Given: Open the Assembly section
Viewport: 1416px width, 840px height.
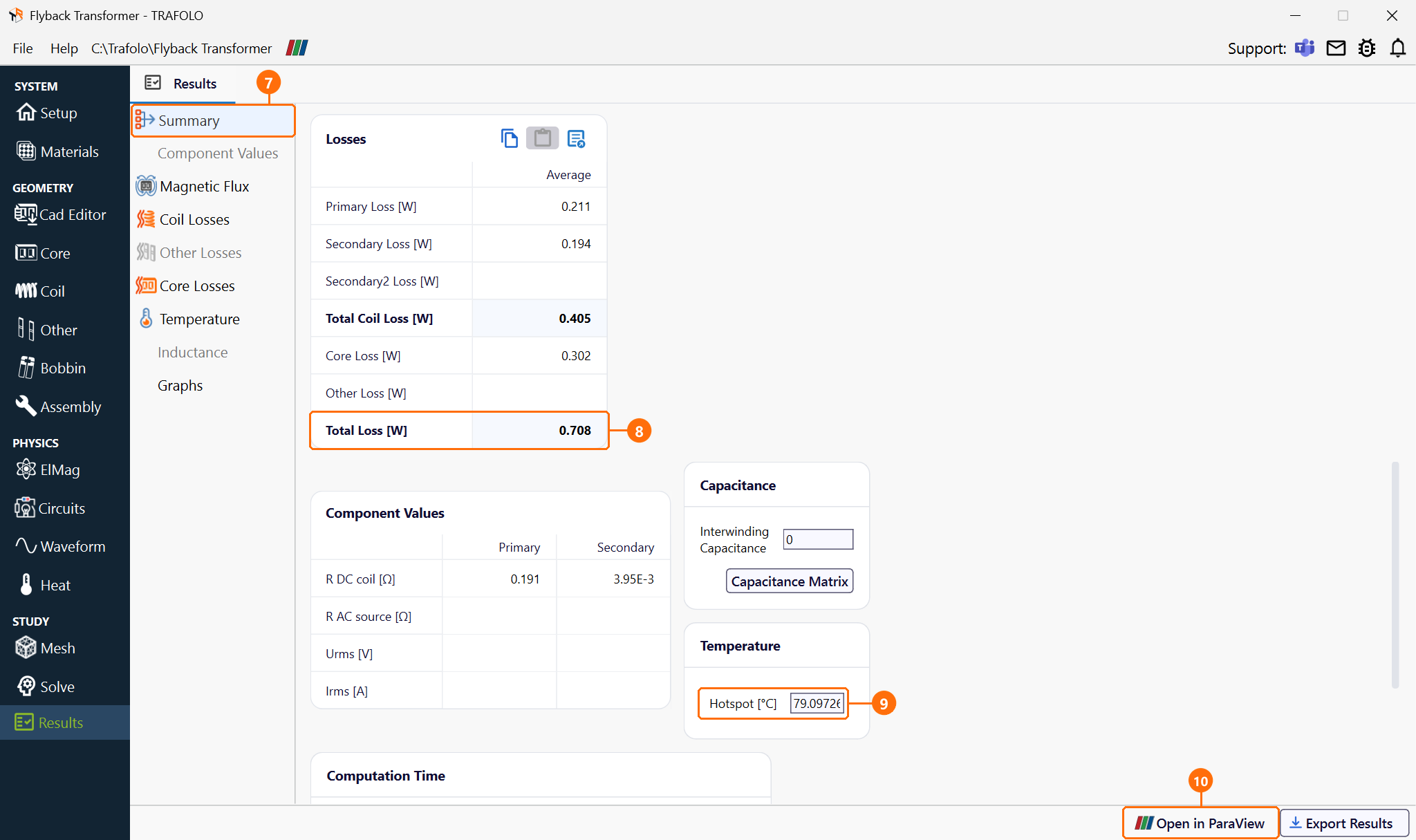Looking at the screenshot, I should click(x=59, y=407).
